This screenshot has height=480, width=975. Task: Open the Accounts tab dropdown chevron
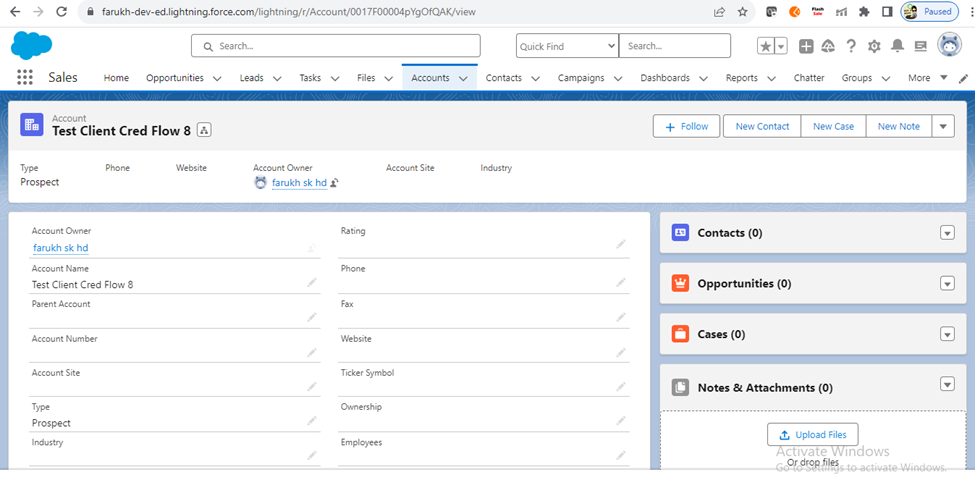point(463,78)
